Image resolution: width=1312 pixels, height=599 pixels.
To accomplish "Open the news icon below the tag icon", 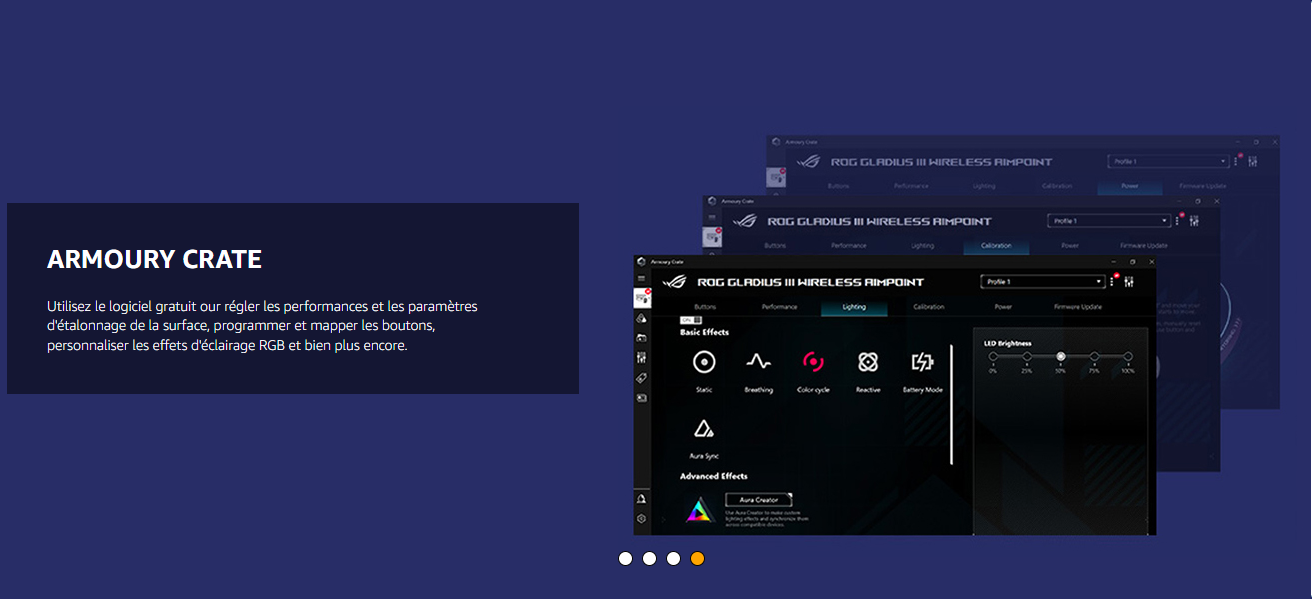I will [642, 398].
